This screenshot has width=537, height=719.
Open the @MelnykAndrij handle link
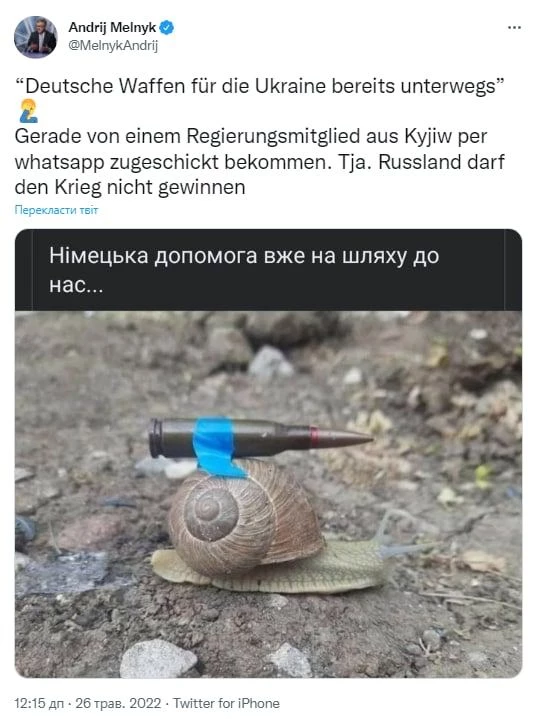113,46
